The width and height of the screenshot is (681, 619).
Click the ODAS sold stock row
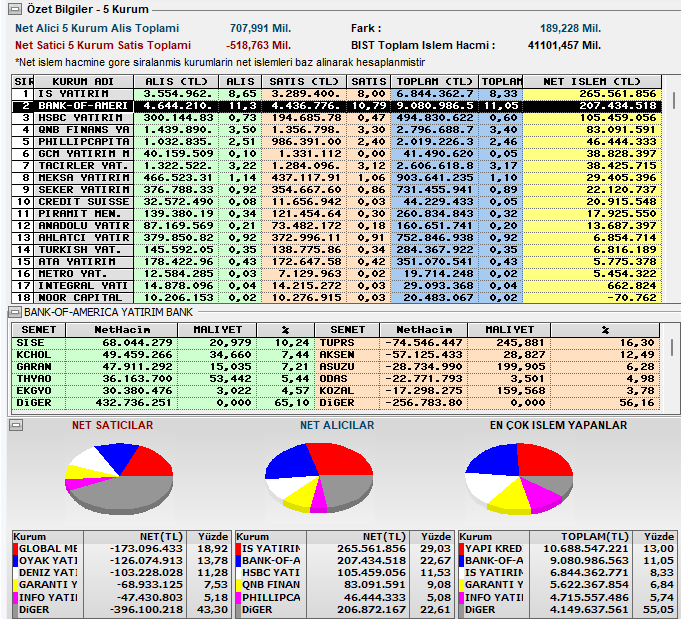[x=487, y=379]
